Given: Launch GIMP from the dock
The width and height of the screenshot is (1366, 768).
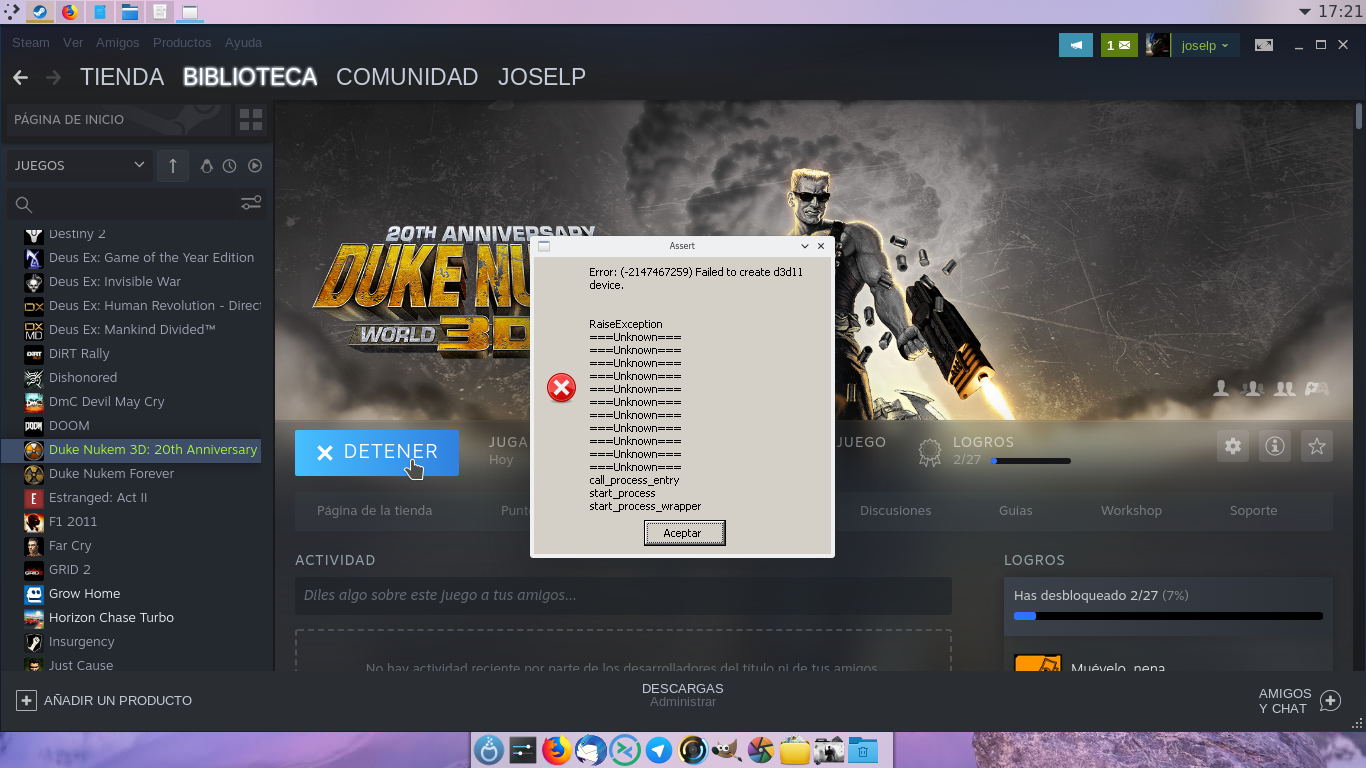Looking at the screenshot, I should tap(727, 750).
